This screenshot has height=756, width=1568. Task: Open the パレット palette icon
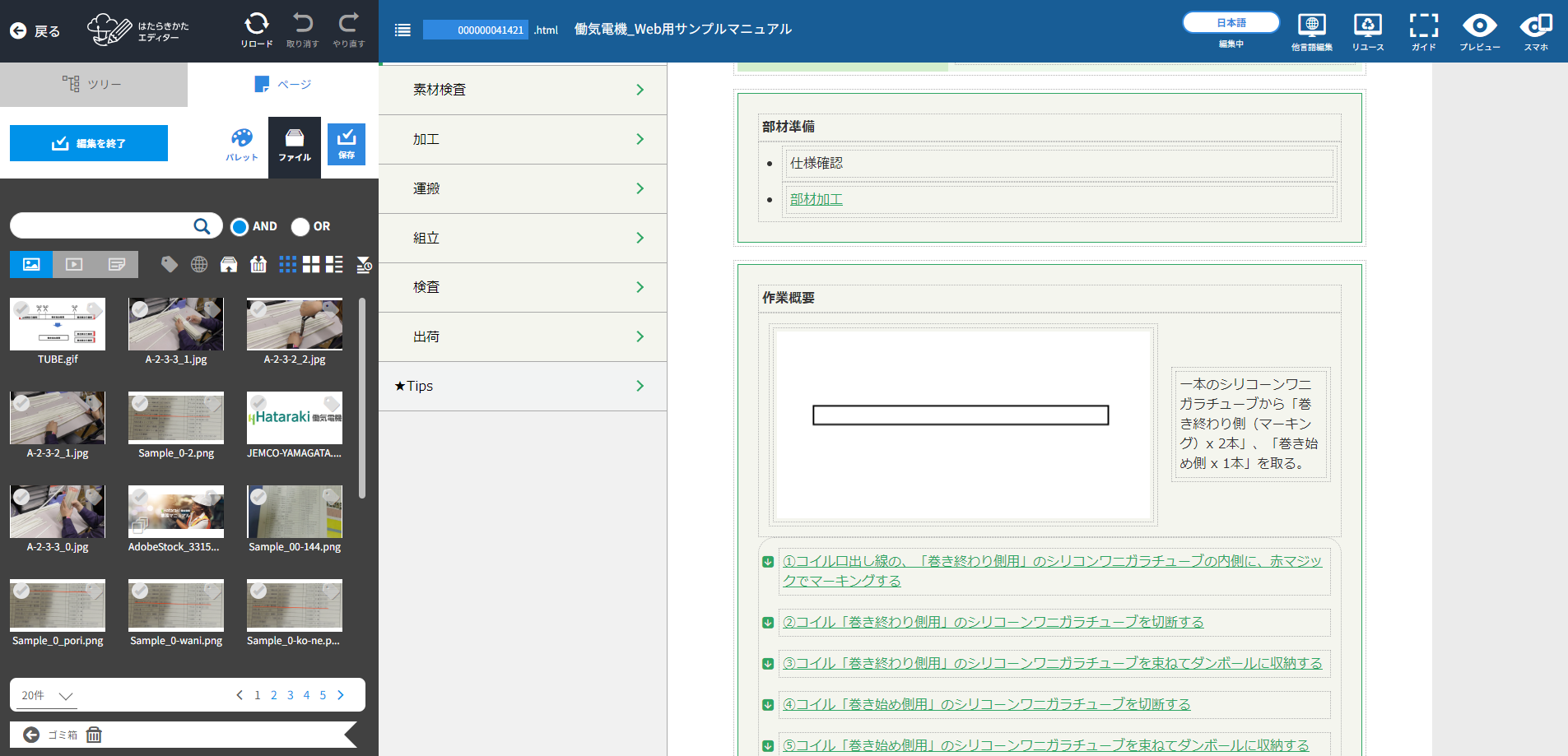[241, 138]
